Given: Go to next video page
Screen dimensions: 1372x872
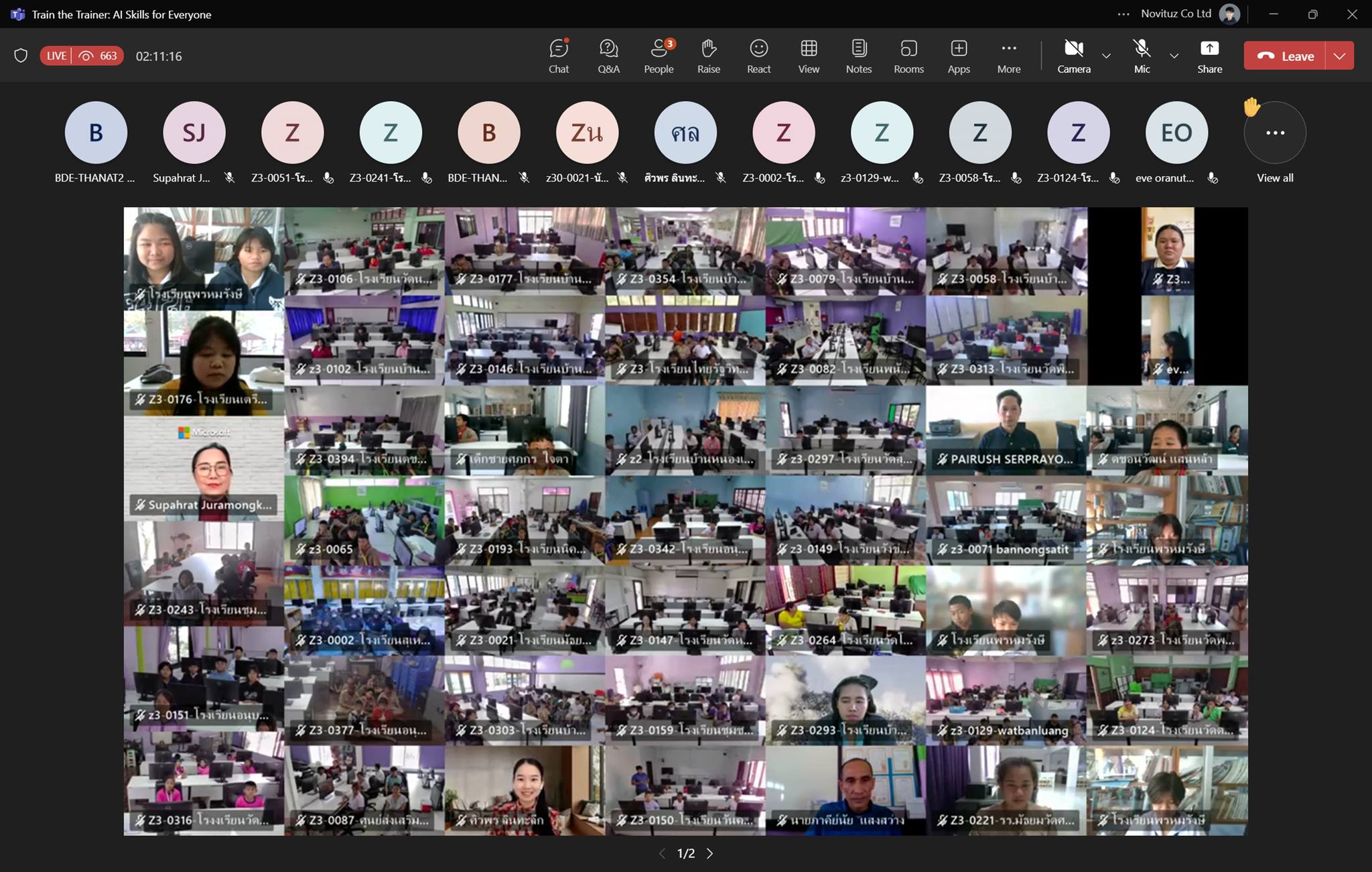Looking at the screenshot, I should pos(710,853).
